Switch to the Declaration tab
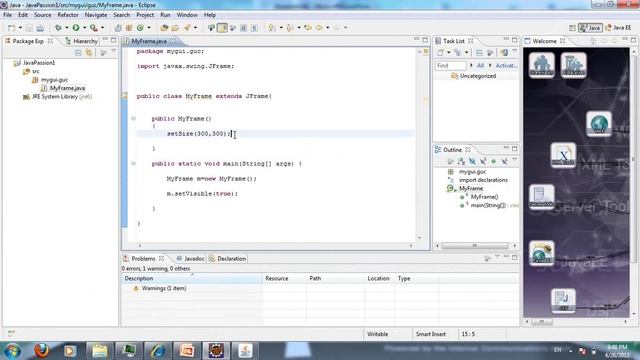Screen dimensions: 640x360 [228, 258]
